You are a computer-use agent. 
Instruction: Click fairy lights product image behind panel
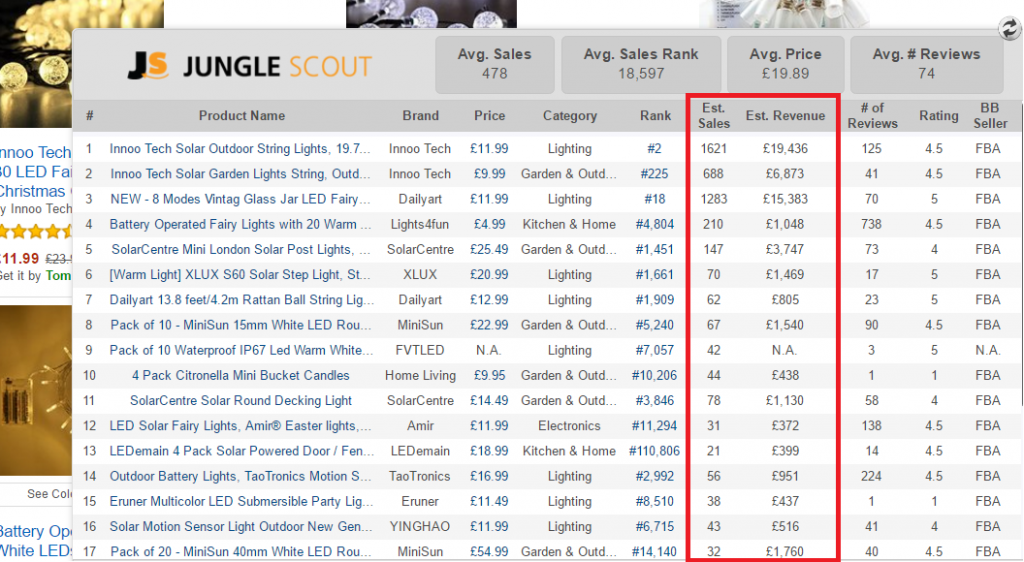(36, 390)
